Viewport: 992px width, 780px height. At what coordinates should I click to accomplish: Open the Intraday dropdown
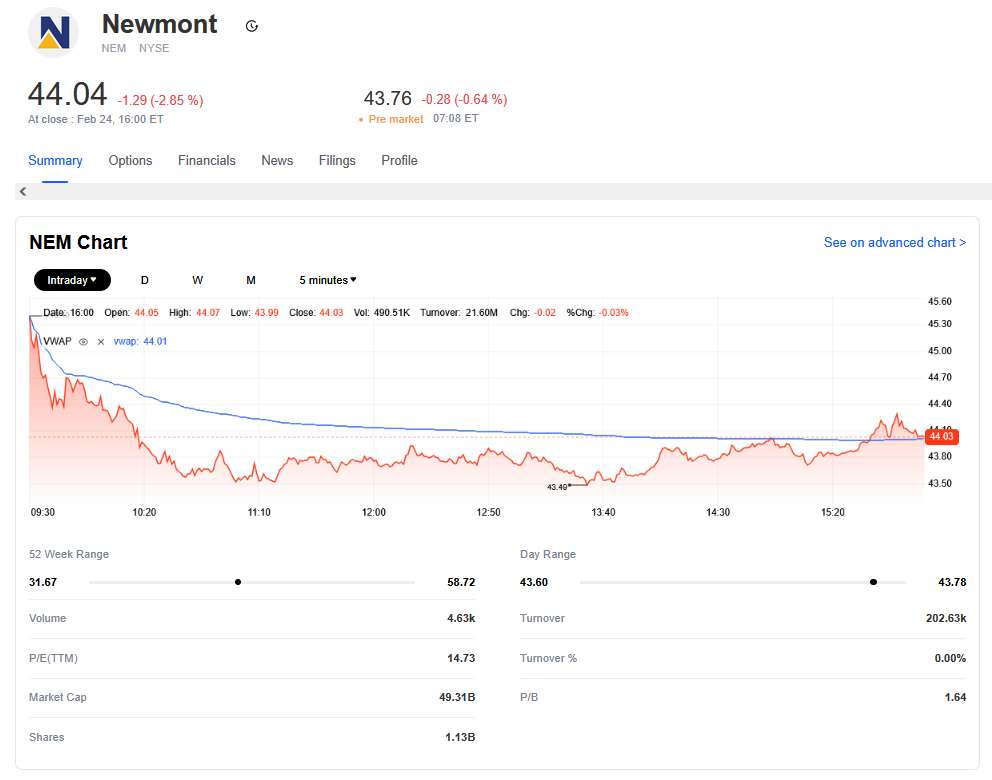click(x=72, y=280)
